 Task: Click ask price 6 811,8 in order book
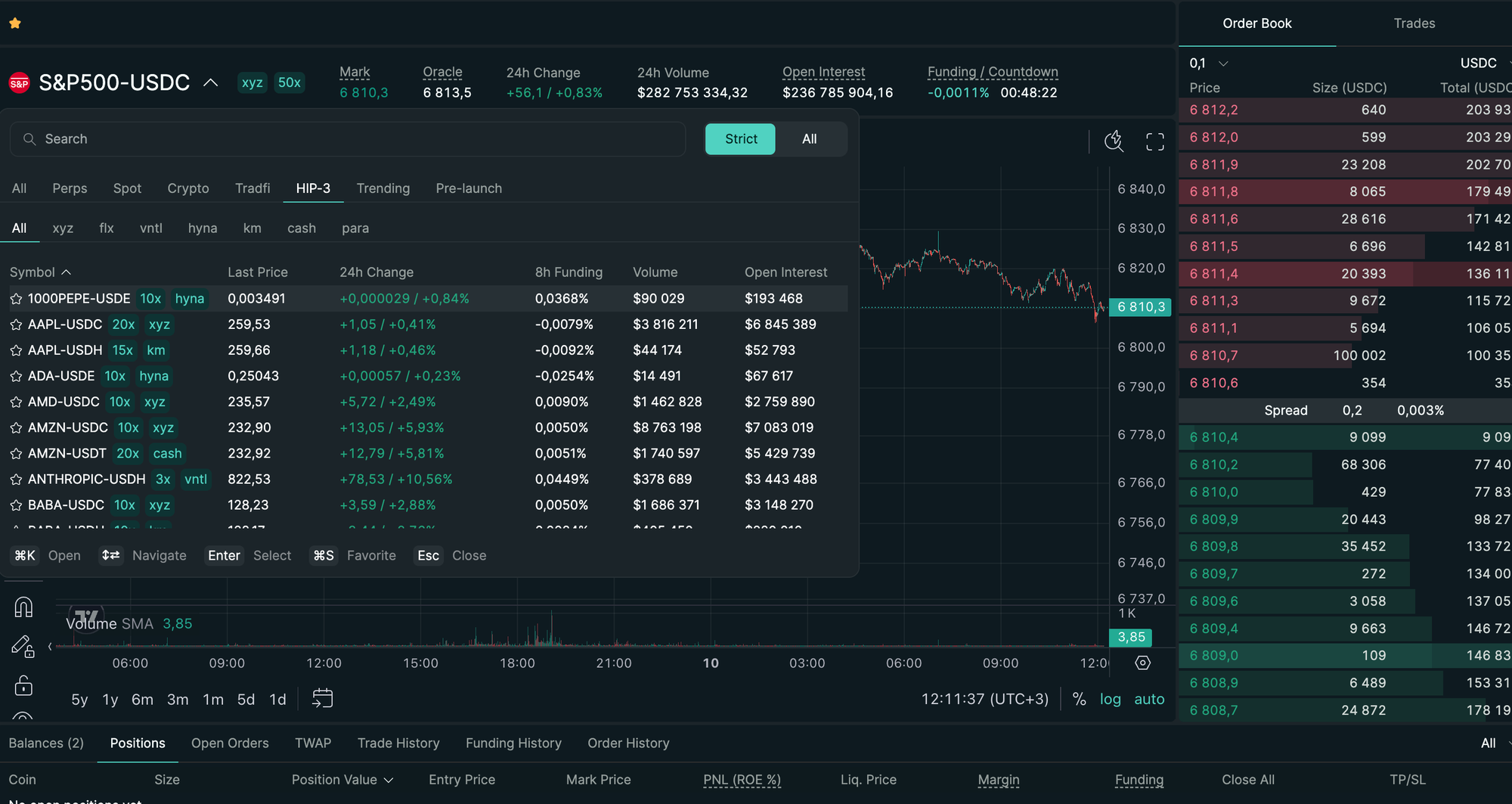(x=1214, y=192)
